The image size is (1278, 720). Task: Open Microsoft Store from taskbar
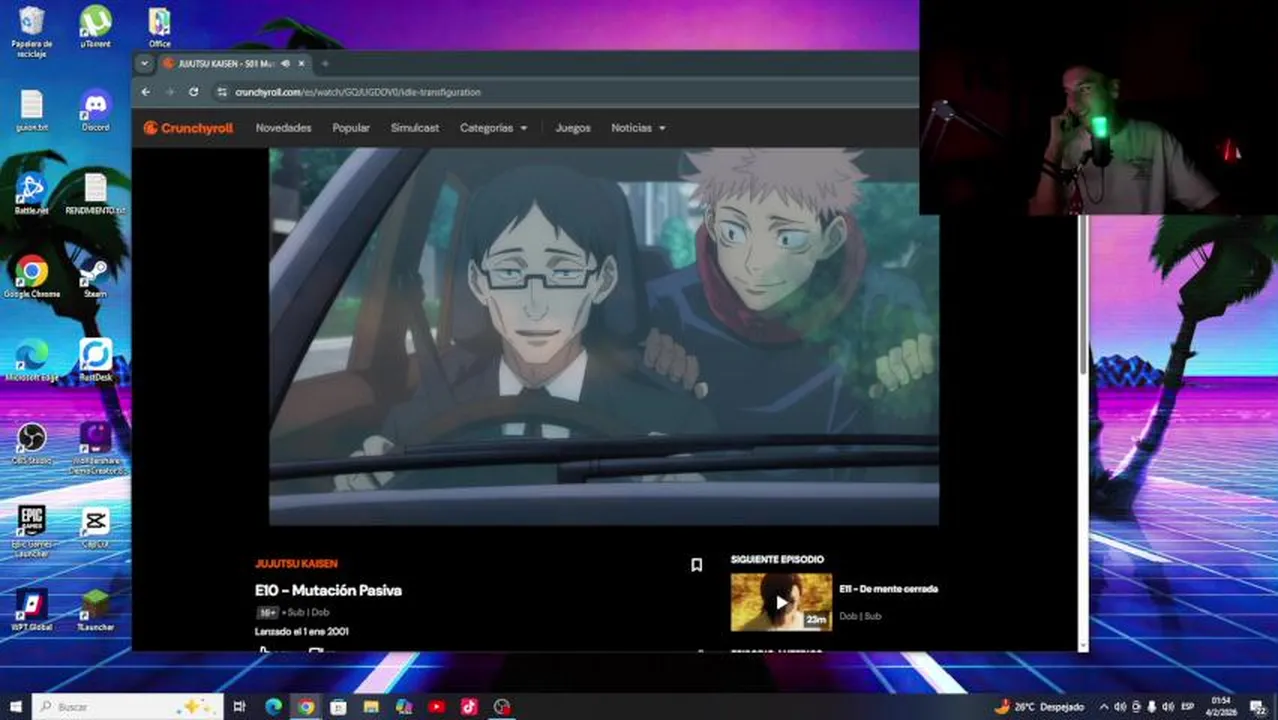coord(339,707)
